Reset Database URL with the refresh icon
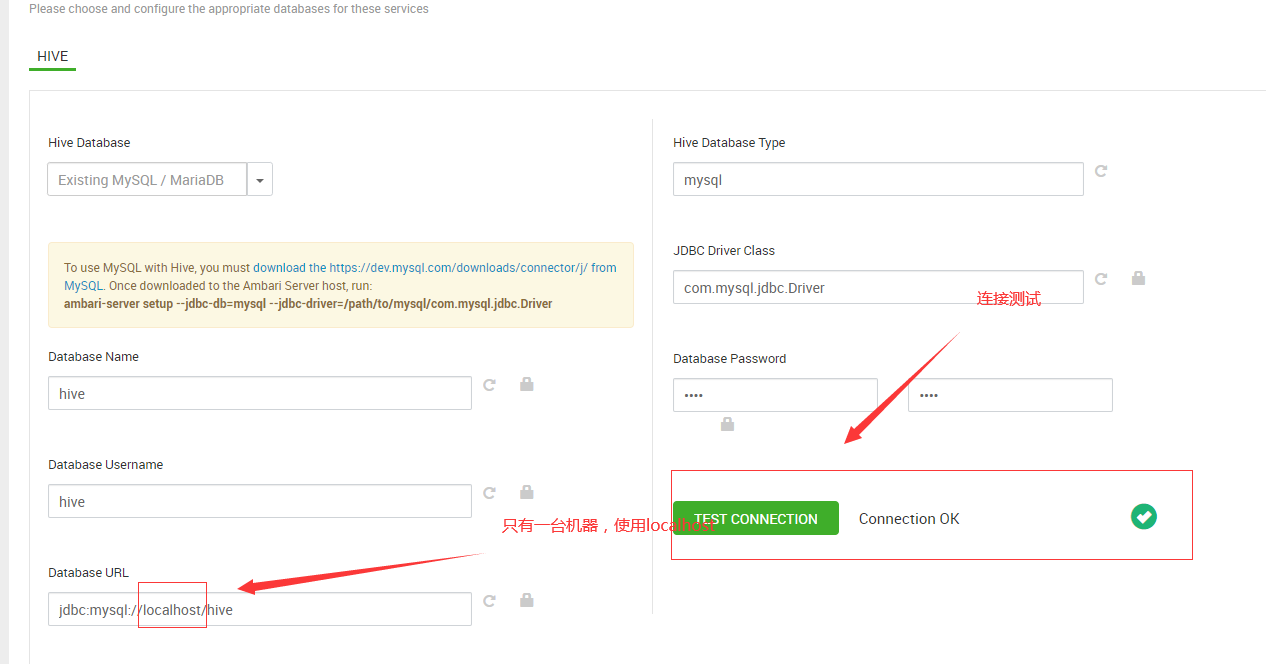Viewport: 1266px width, 664px height. pos(490,600)
